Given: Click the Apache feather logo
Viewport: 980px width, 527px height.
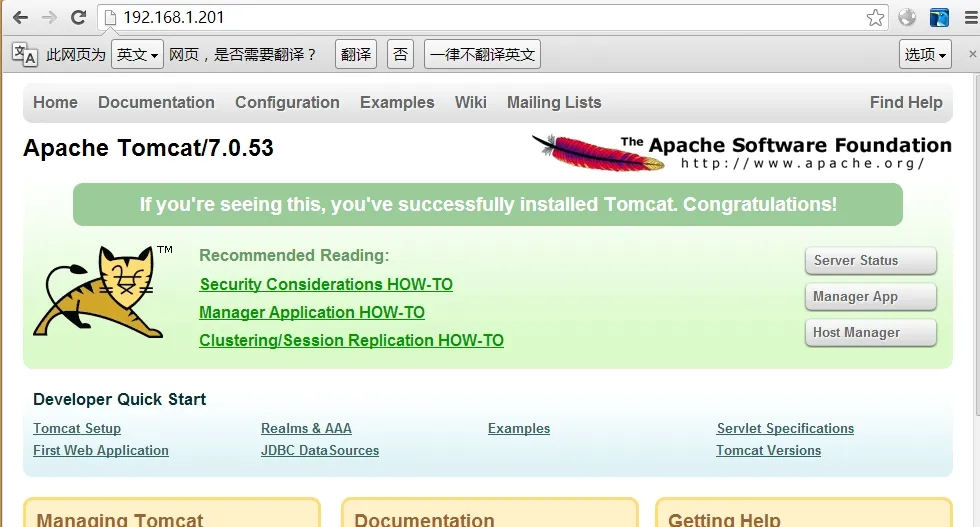Looking at the screenshot, I should click(x=598, y=153).
